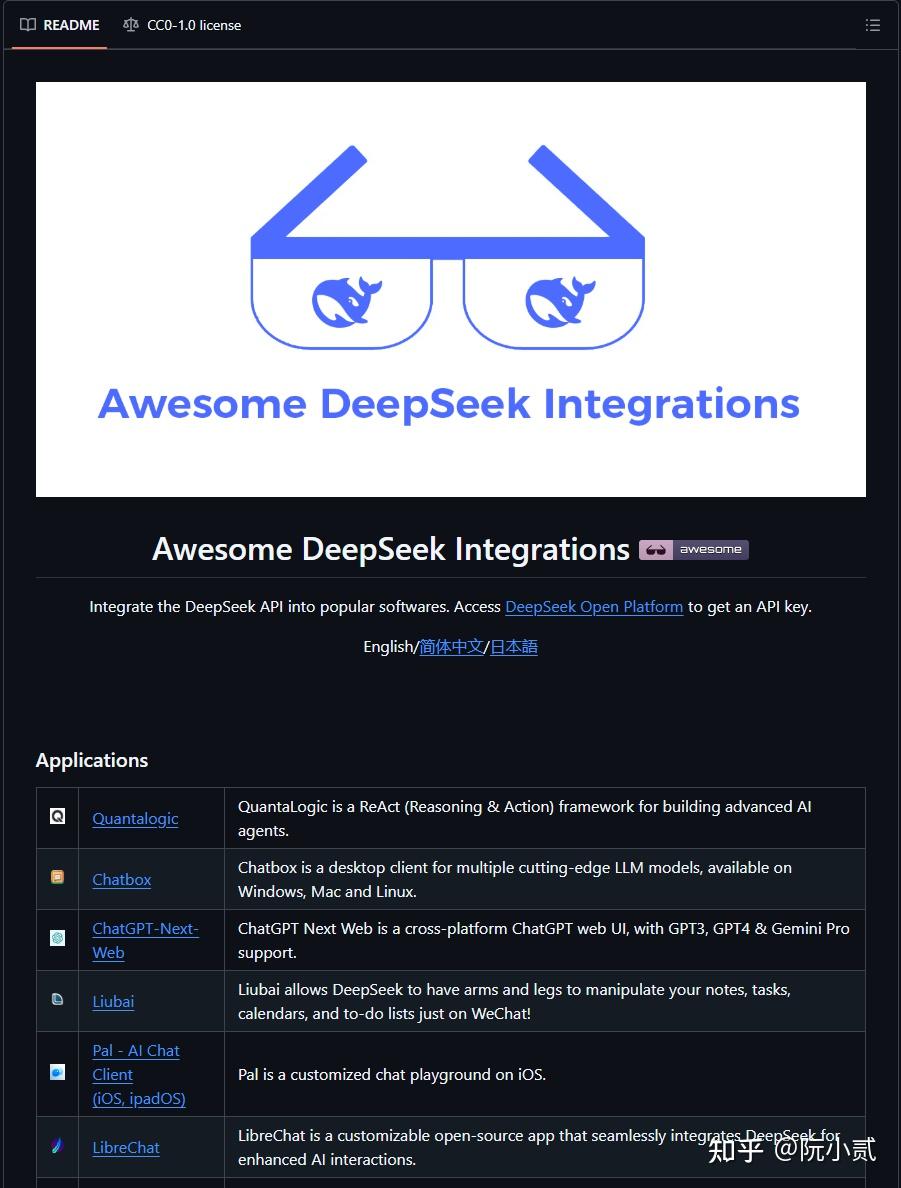Click the Pal AI Chat Client icon
This screenshot has height=1188, width=901.
[x=57, y=1073]
